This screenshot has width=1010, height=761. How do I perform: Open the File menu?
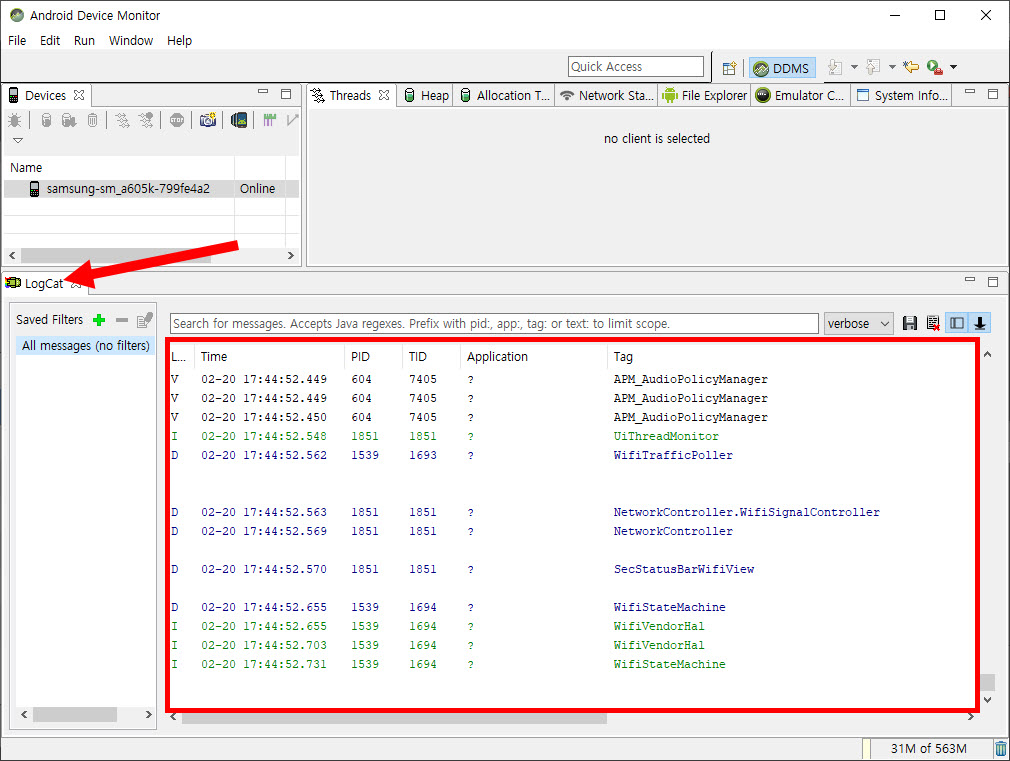[17, 41]
